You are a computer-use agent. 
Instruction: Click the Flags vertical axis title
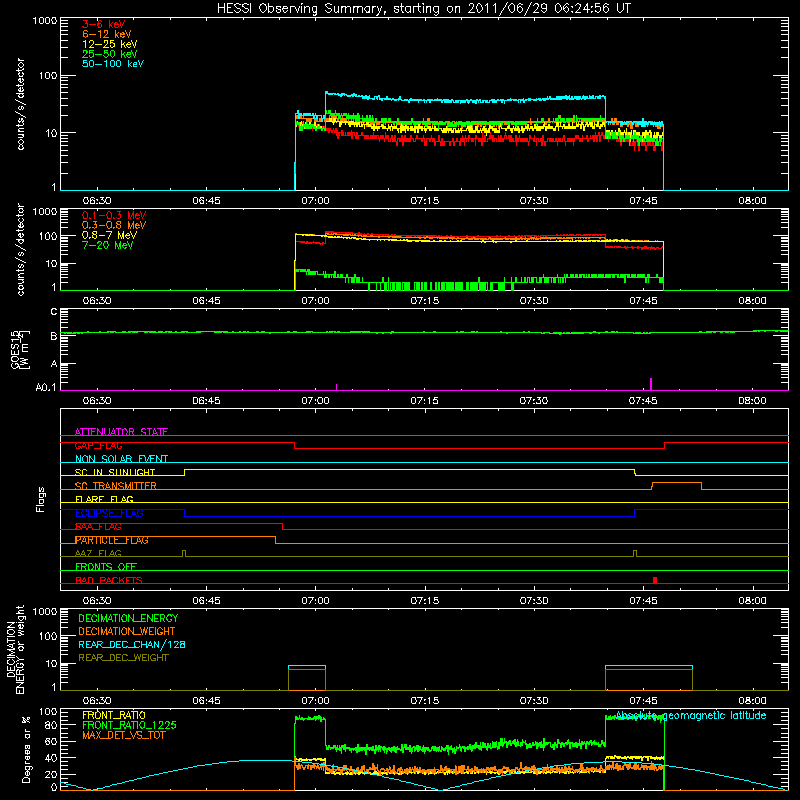pos(41,499)
